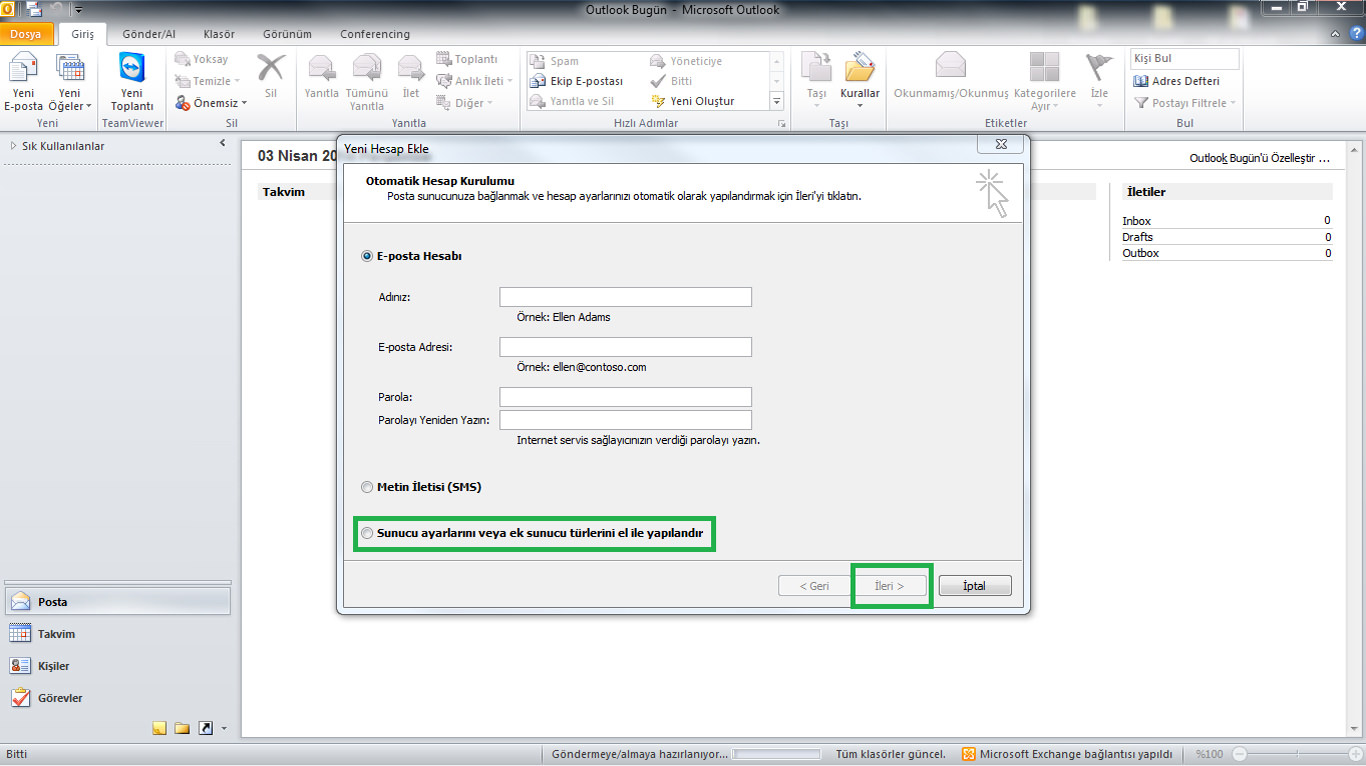Viewport: 1366px width, 766px height.
Task: Click the İptal button in dialog
Action: tap(973, 586)
